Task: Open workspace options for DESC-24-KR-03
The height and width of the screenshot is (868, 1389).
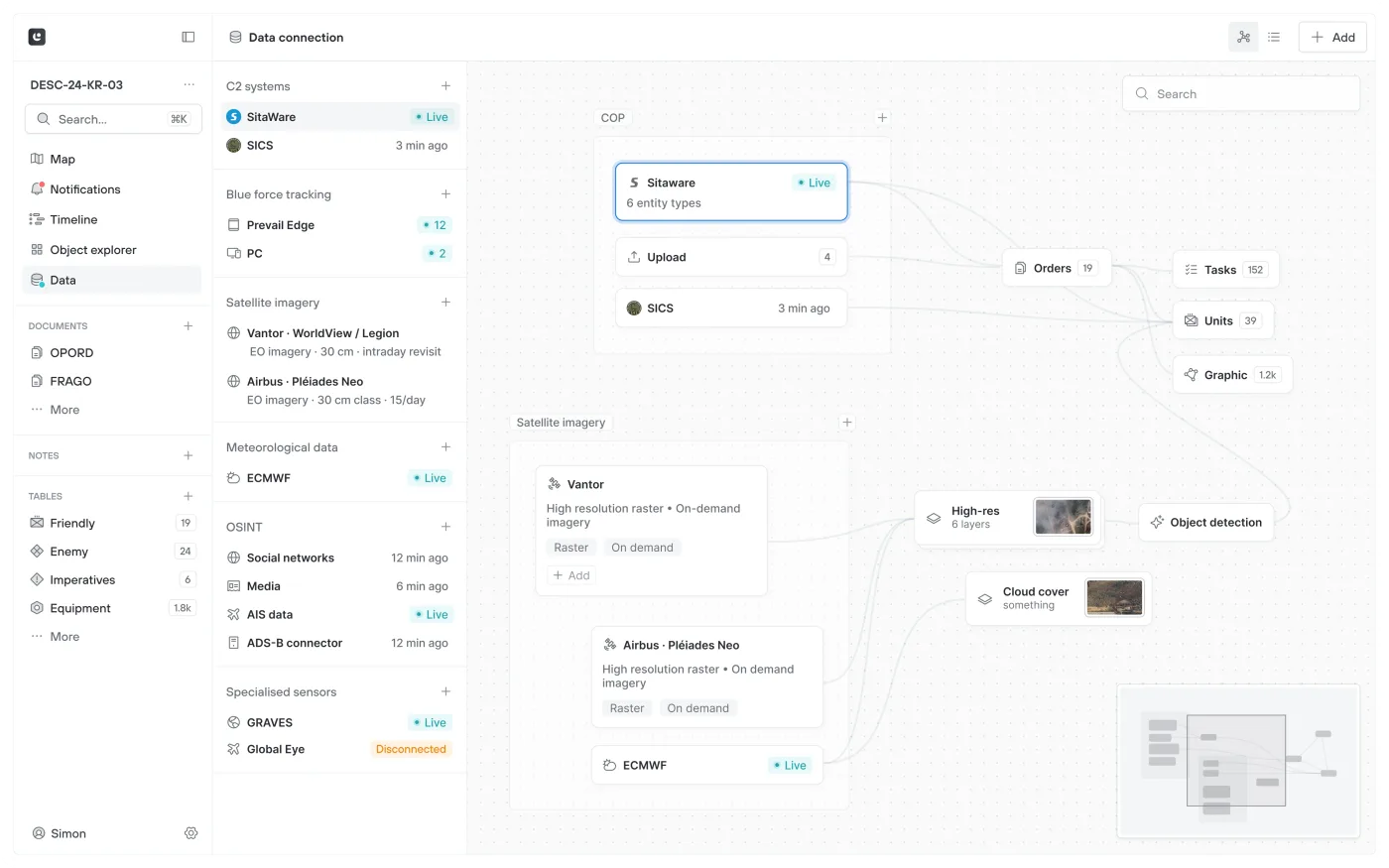Action: click(189, 84)
